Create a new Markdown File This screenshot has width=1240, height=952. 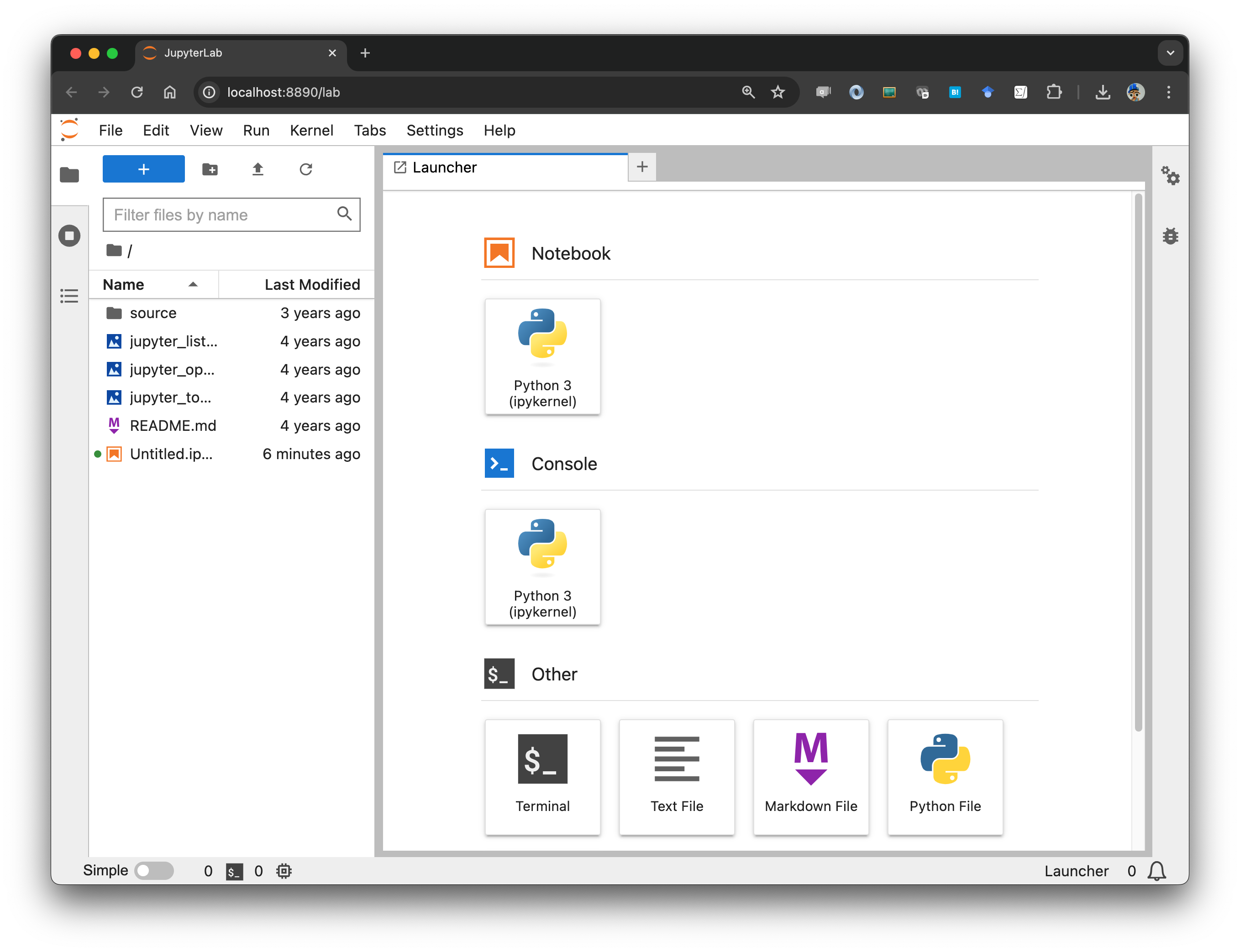(810, 776)
